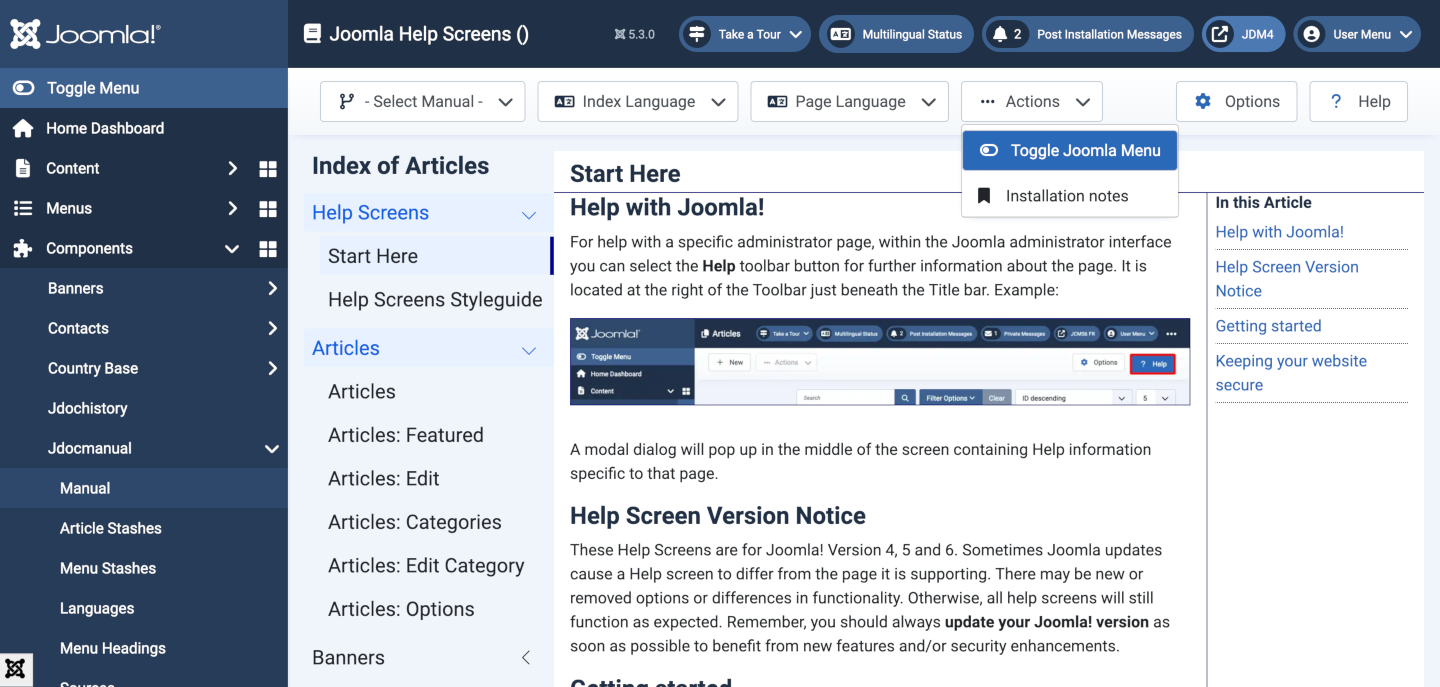Image resolution: width=1440 pixels, height=687 pixels.
Task: Jump to Help with Joomla! section link
Action: (x=1279, y=232)
